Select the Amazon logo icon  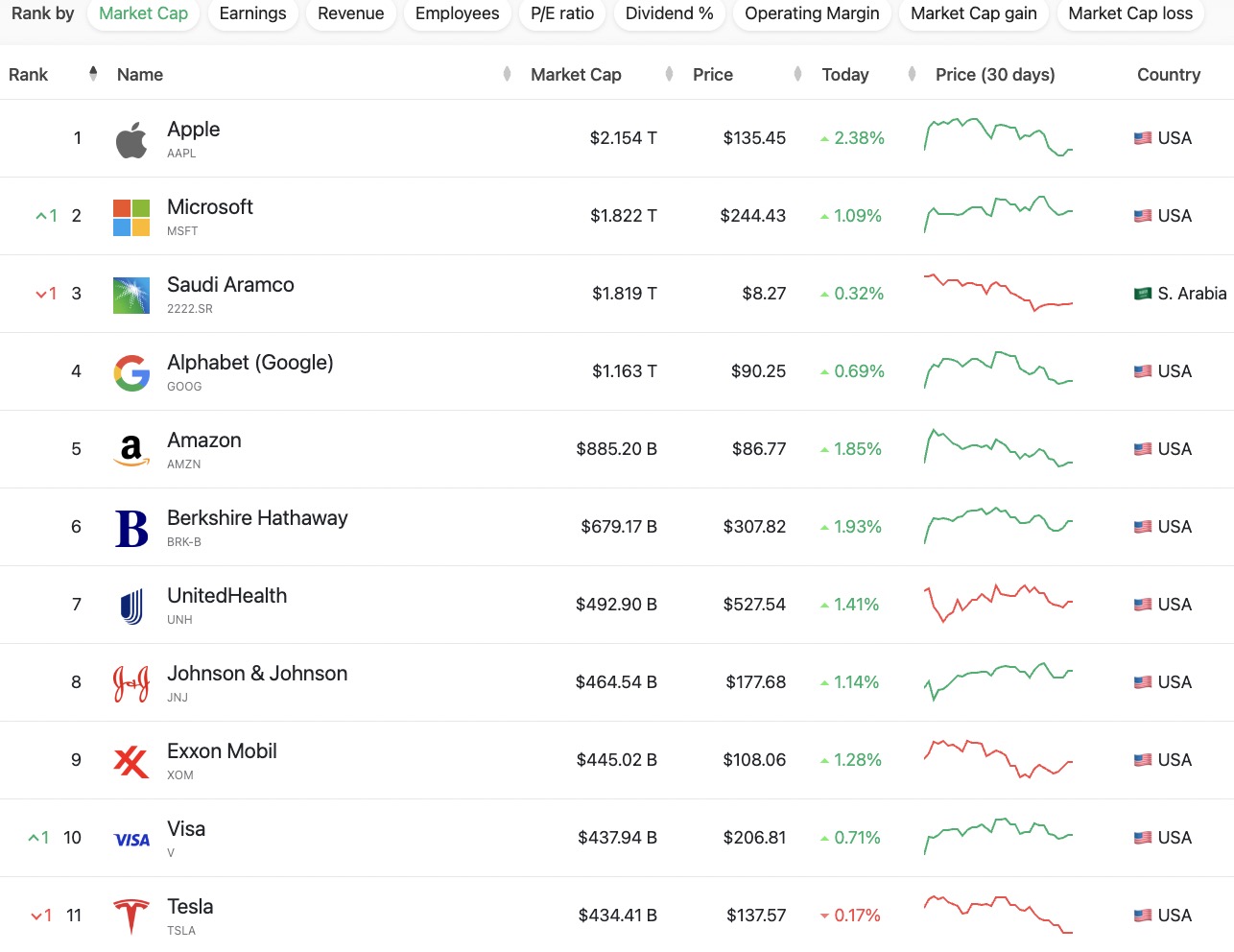point(131,450)
